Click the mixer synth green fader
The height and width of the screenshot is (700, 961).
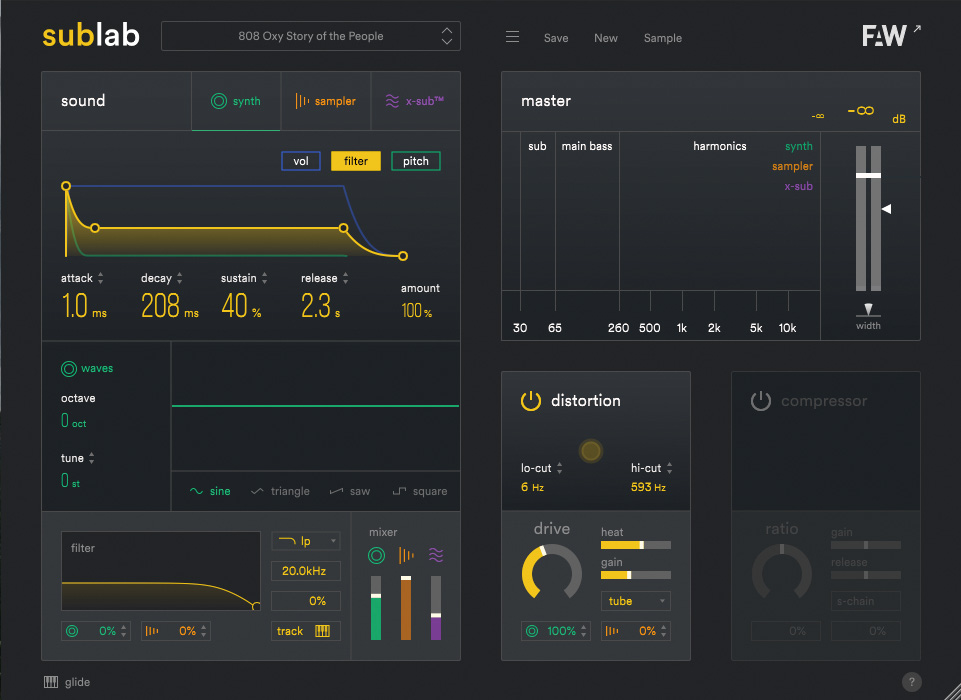coord(376,608)
